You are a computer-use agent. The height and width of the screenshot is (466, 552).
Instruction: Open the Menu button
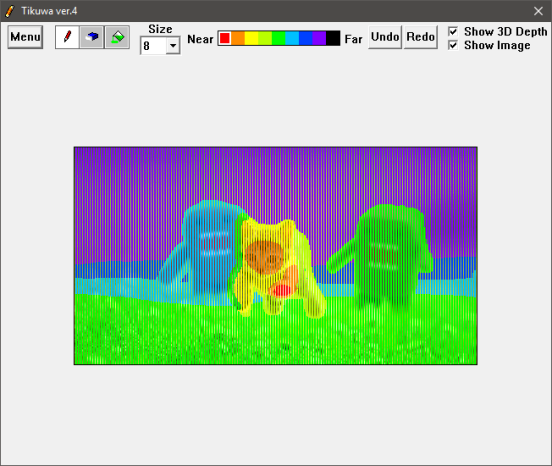(25, 37)
